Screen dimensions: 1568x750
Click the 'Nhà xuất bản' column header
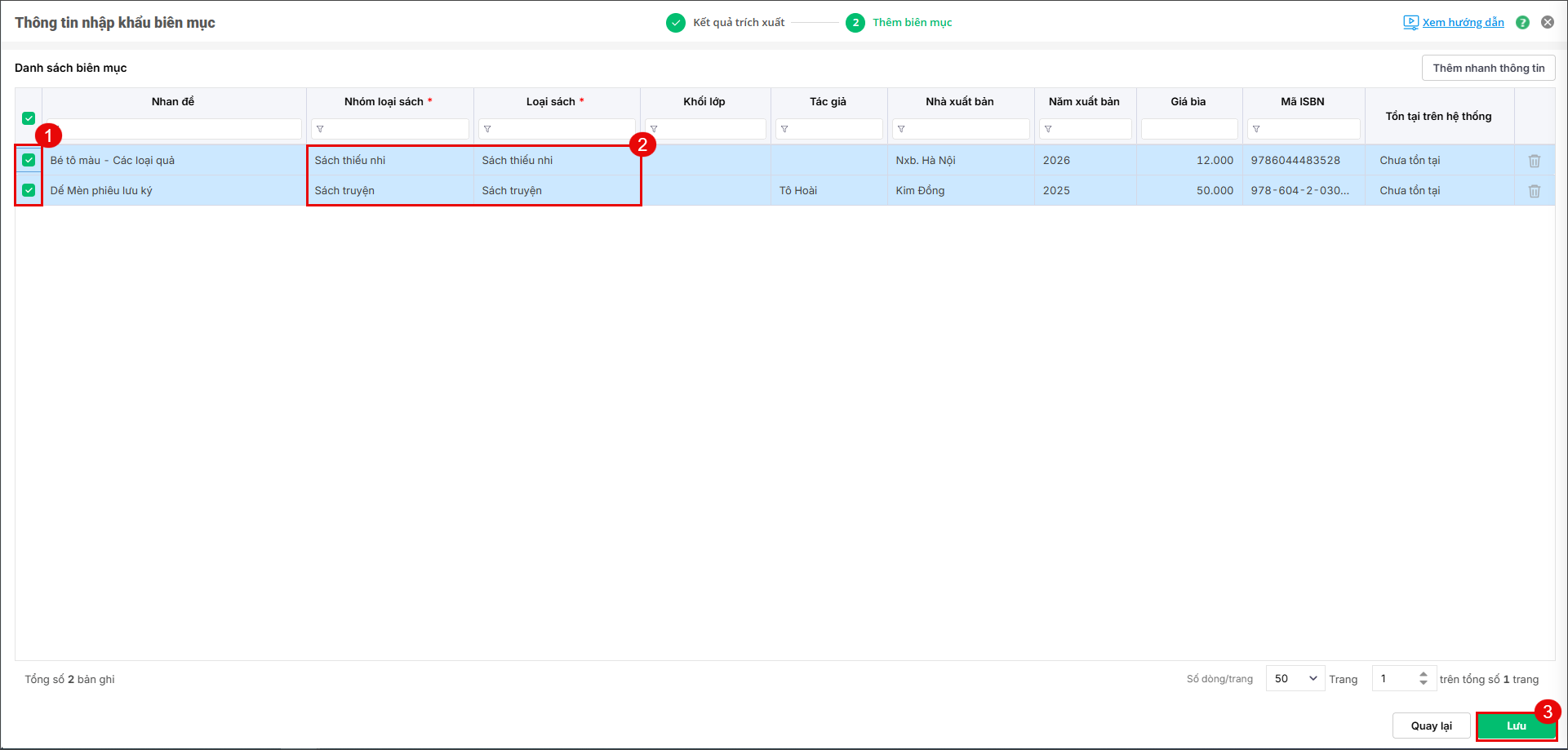960,102
